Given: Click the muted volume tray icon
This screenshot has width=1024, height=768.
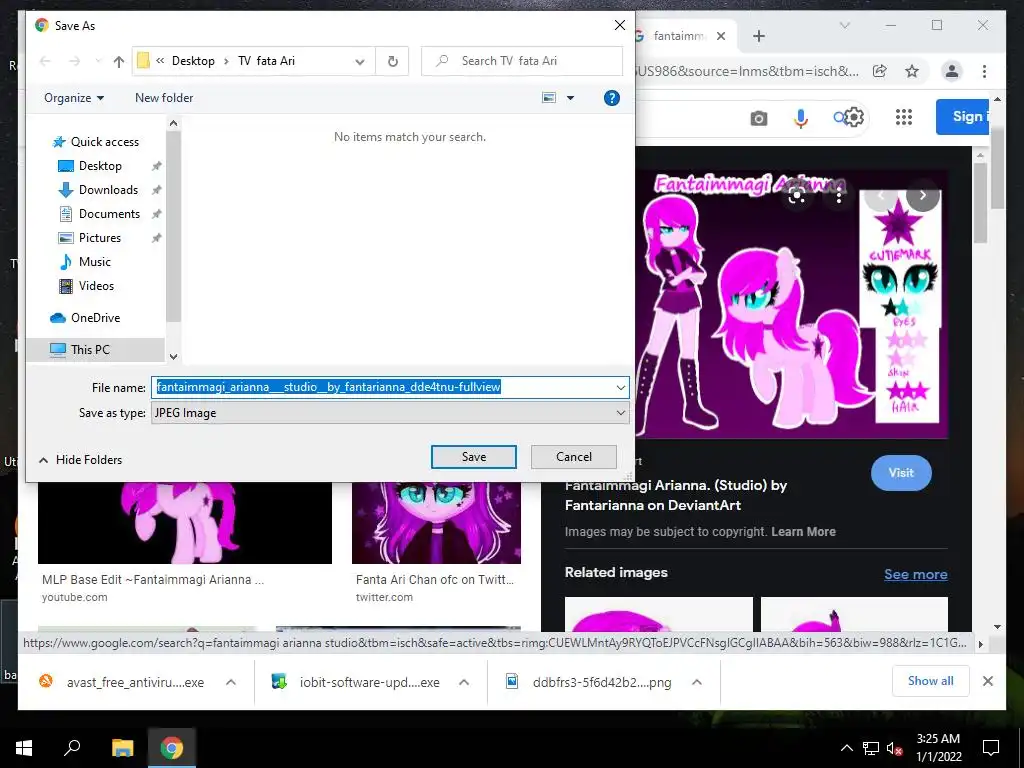Looking at the screenshot, I should (x=894, y=748).
